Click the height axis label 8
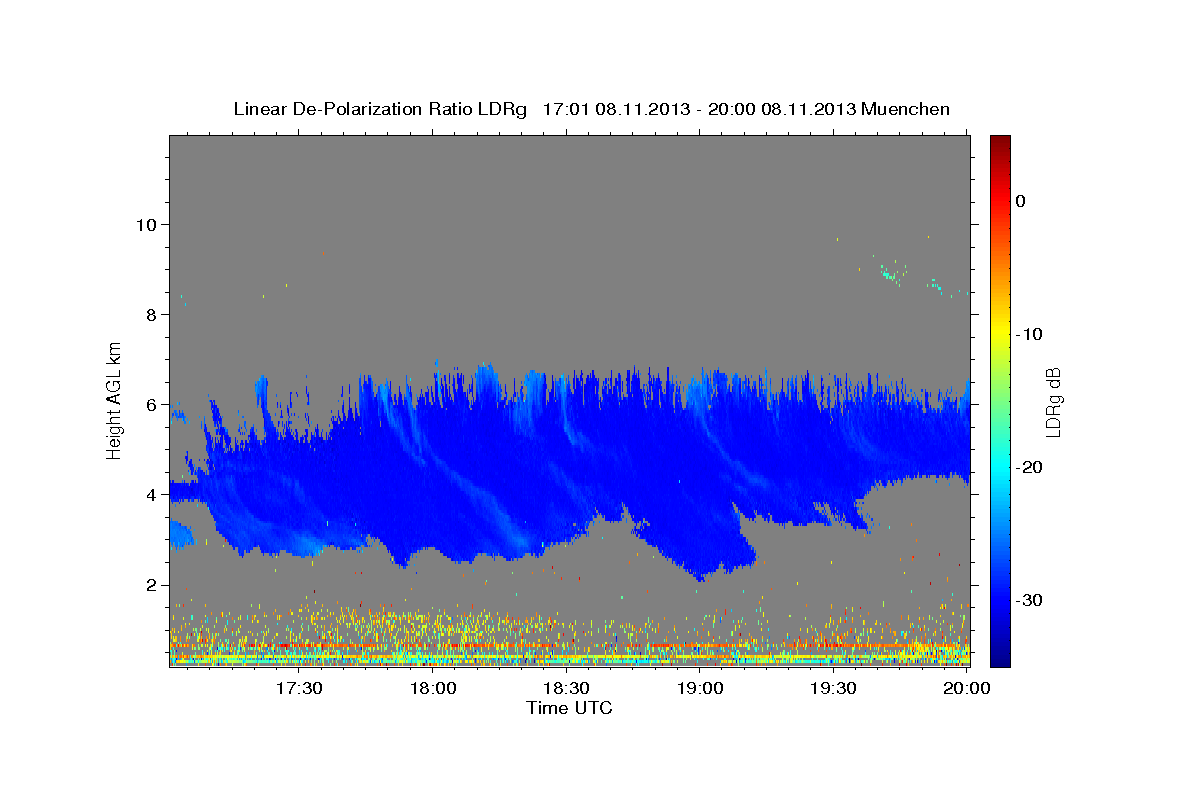 150,314
